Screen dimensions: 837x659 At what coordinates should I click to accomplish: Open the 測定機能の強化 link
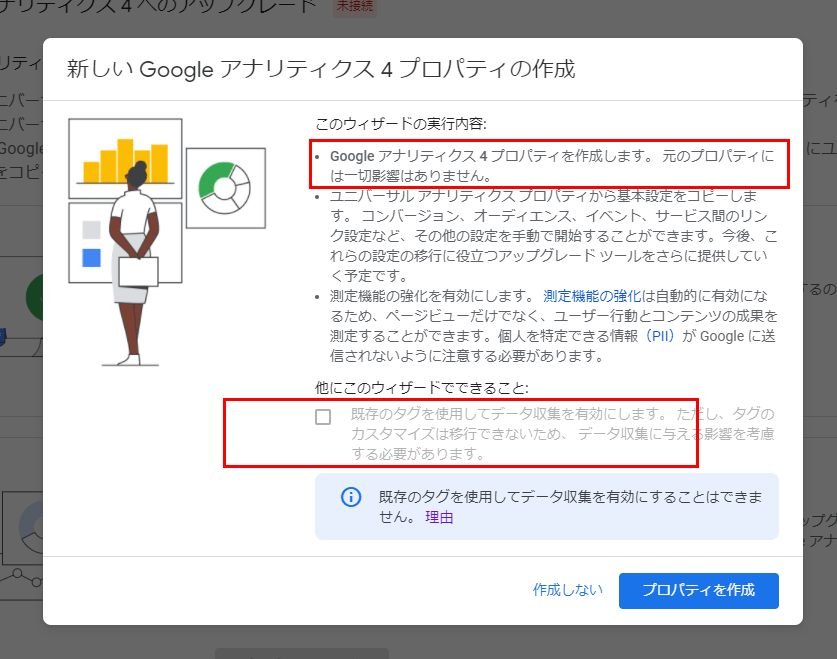pos(592,296)
